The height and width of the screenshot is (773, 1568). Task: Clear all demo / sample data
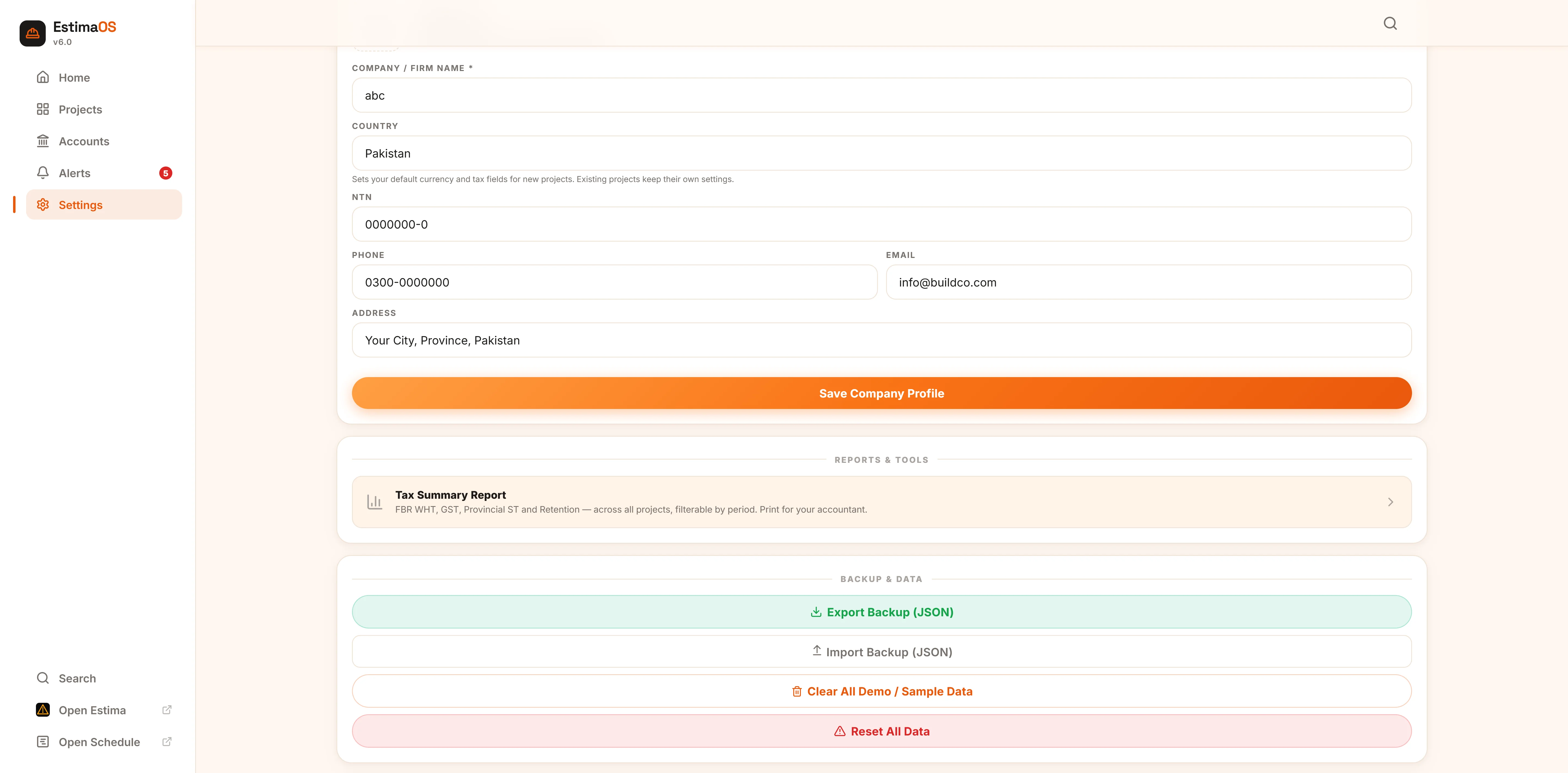click(x=881, y=691)
